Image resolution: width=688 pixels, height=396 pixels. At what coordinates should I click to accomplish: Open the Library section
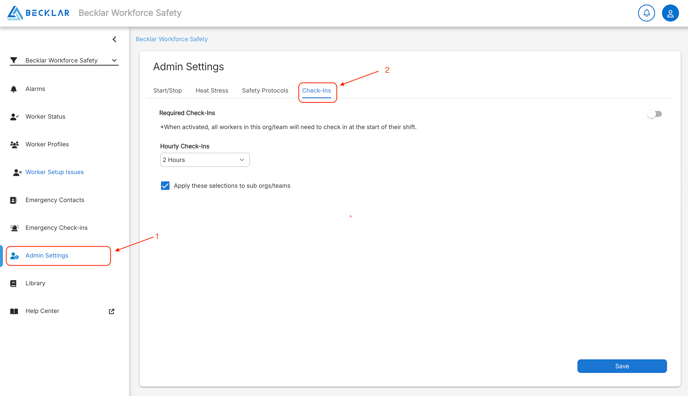click(x=35, y=283)
